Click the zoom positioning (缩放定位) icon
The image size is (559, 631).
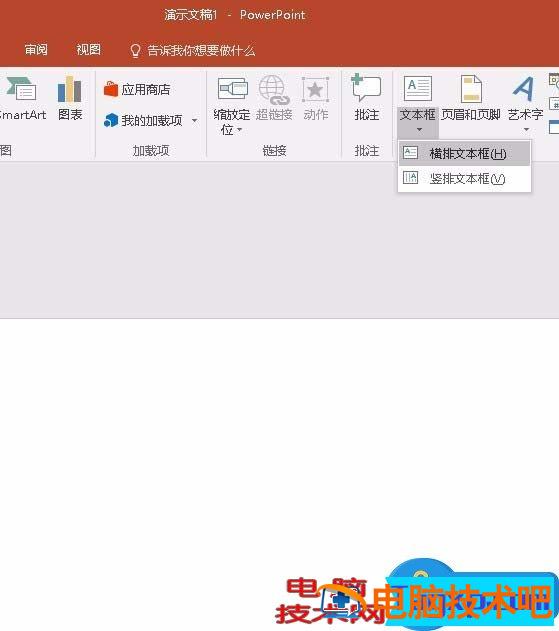pos(233,89)
